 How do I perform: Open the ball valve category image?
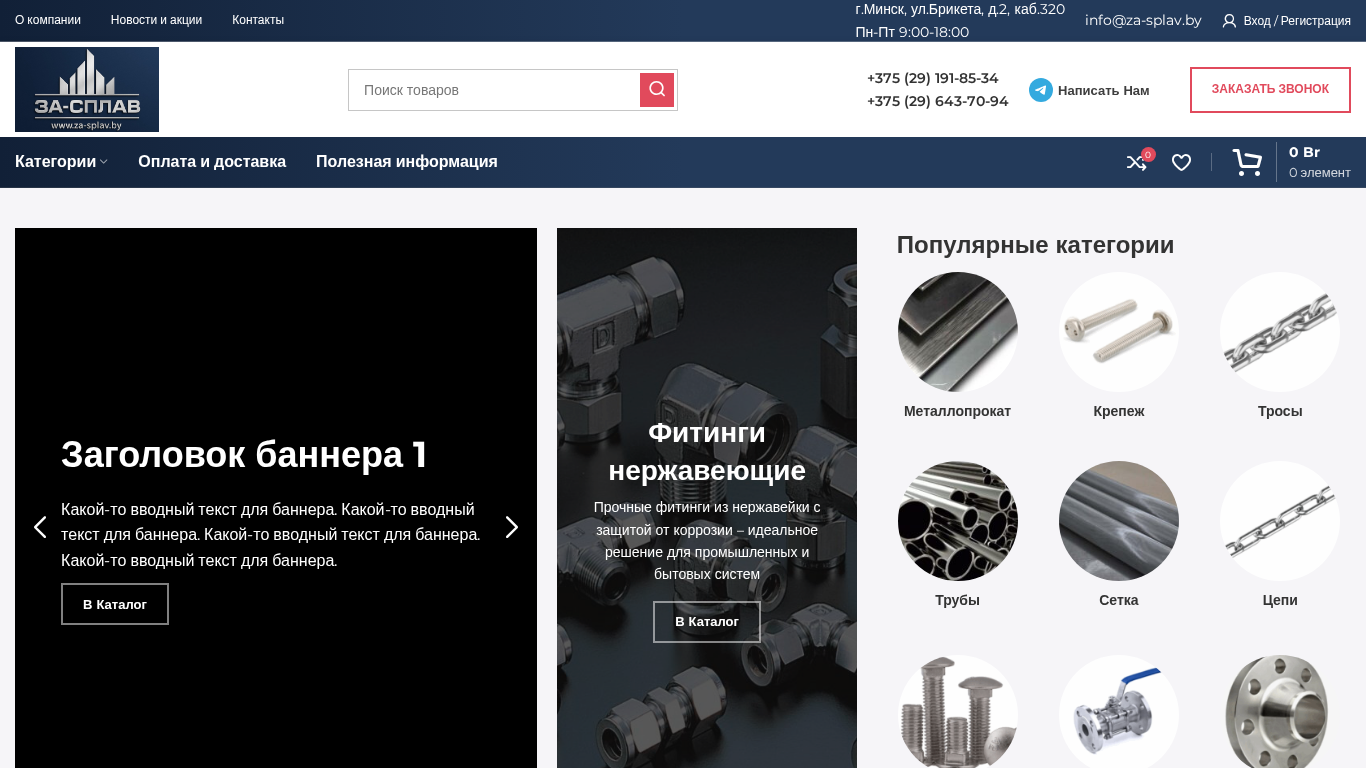pyautogui.click(x=1119, y=711)
